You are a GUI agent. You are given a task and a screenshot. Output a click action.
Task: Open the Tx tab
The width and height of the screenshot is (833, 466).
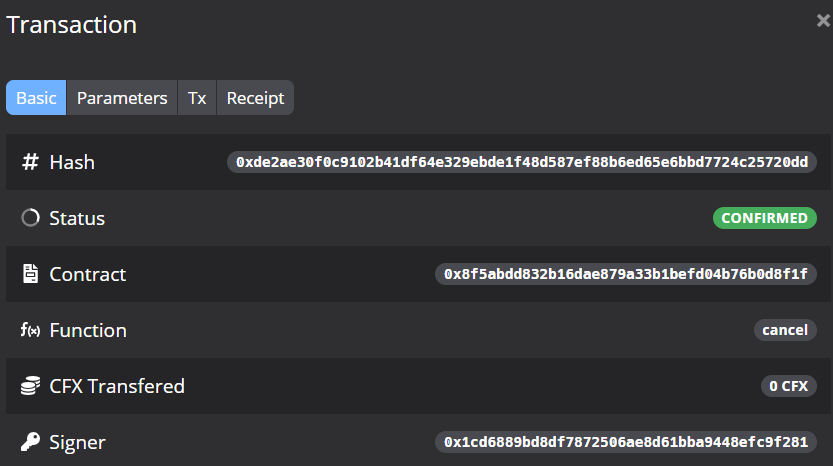[x=197, y=98]
